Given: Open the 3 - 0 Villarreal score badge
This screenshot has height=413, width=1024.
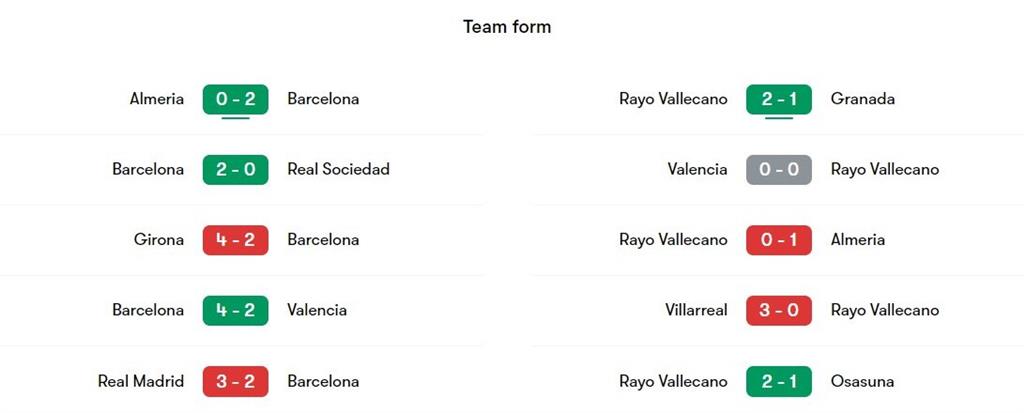Looking at the screenshot, I should [x=779, y=310].
